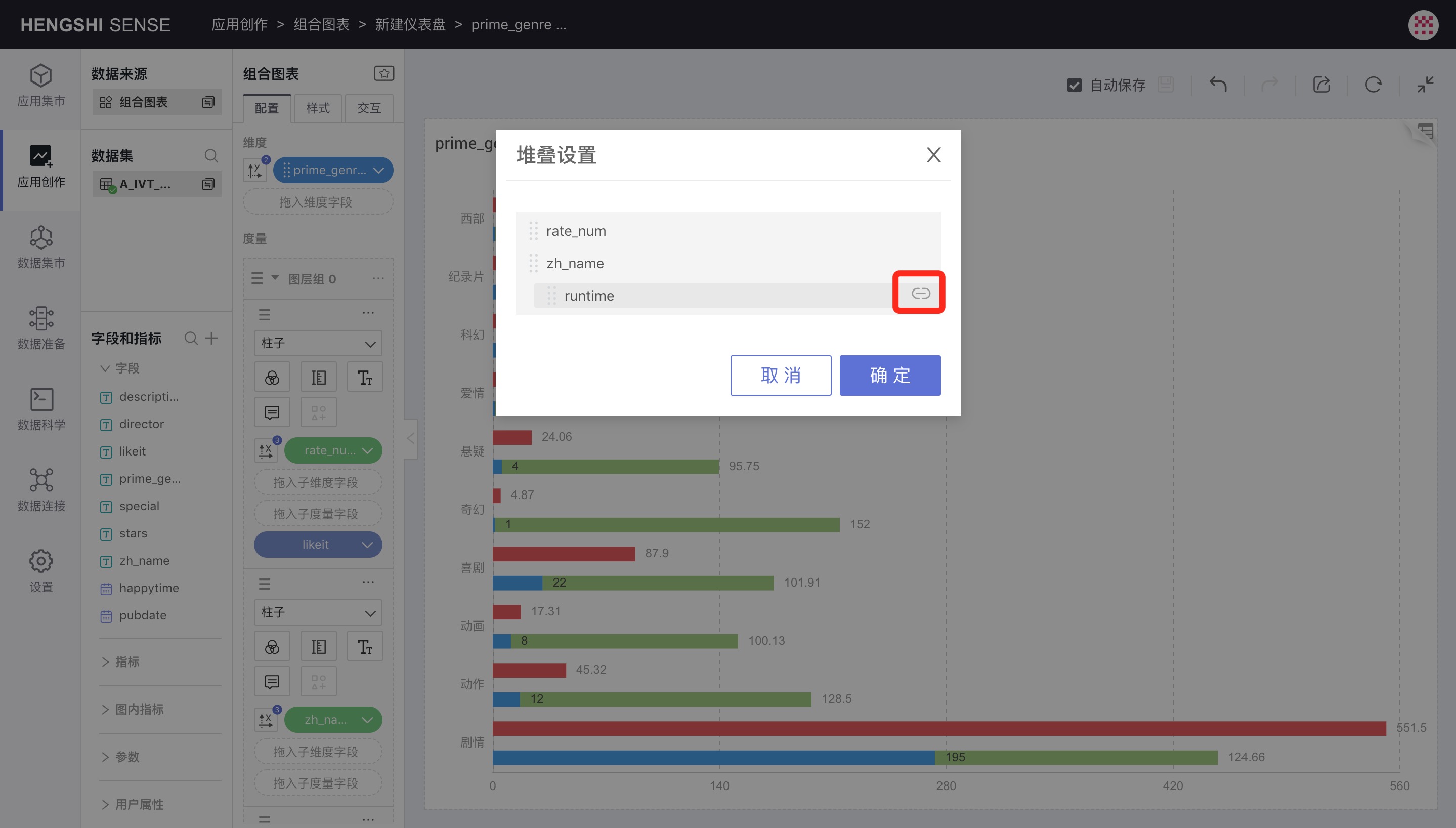Image resolution: width=1456 pixels, height=828 pixels.
Task: Close the 堆叠设置 dialog
Action: point(933,155)
